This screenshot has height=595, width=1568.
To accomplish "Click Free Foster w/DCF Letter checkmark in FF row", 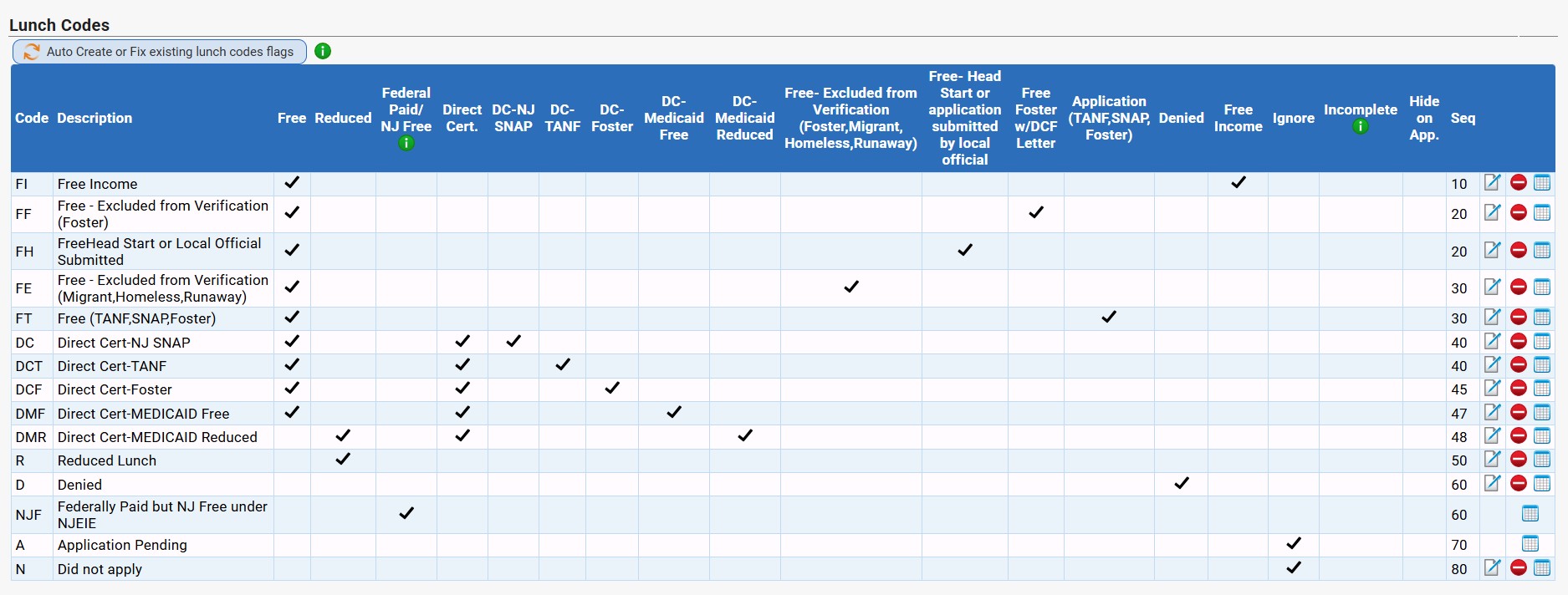I will coord(1036,212).
